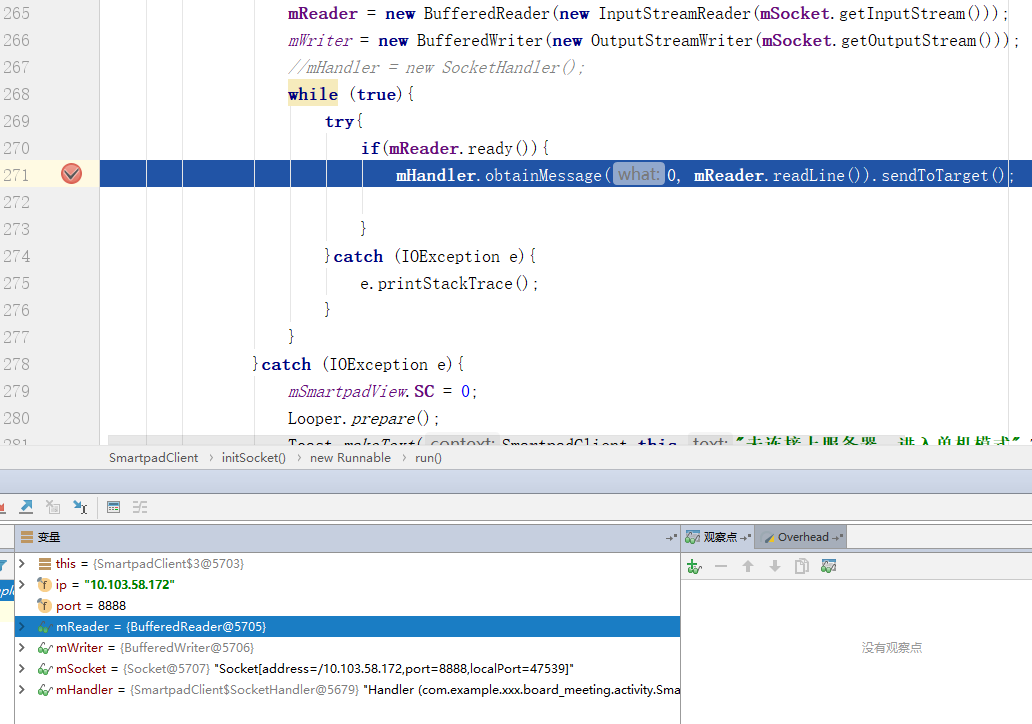The image size is (1032, 724).
Task: Click the Move watch down arrow
Action: coord(775,566)
